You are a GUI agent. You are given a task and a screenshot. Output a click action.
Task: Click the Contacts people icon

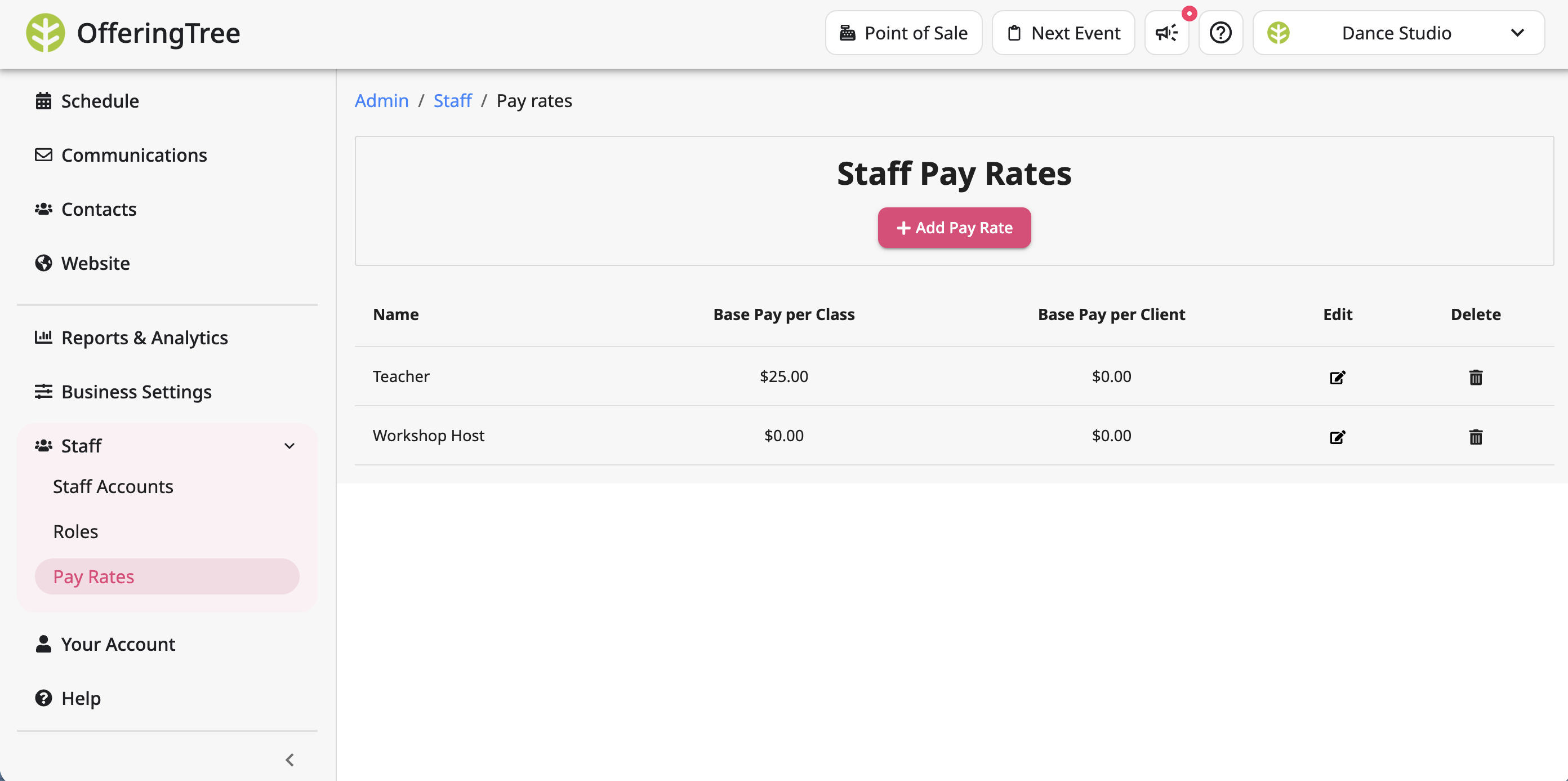point(43,209)
